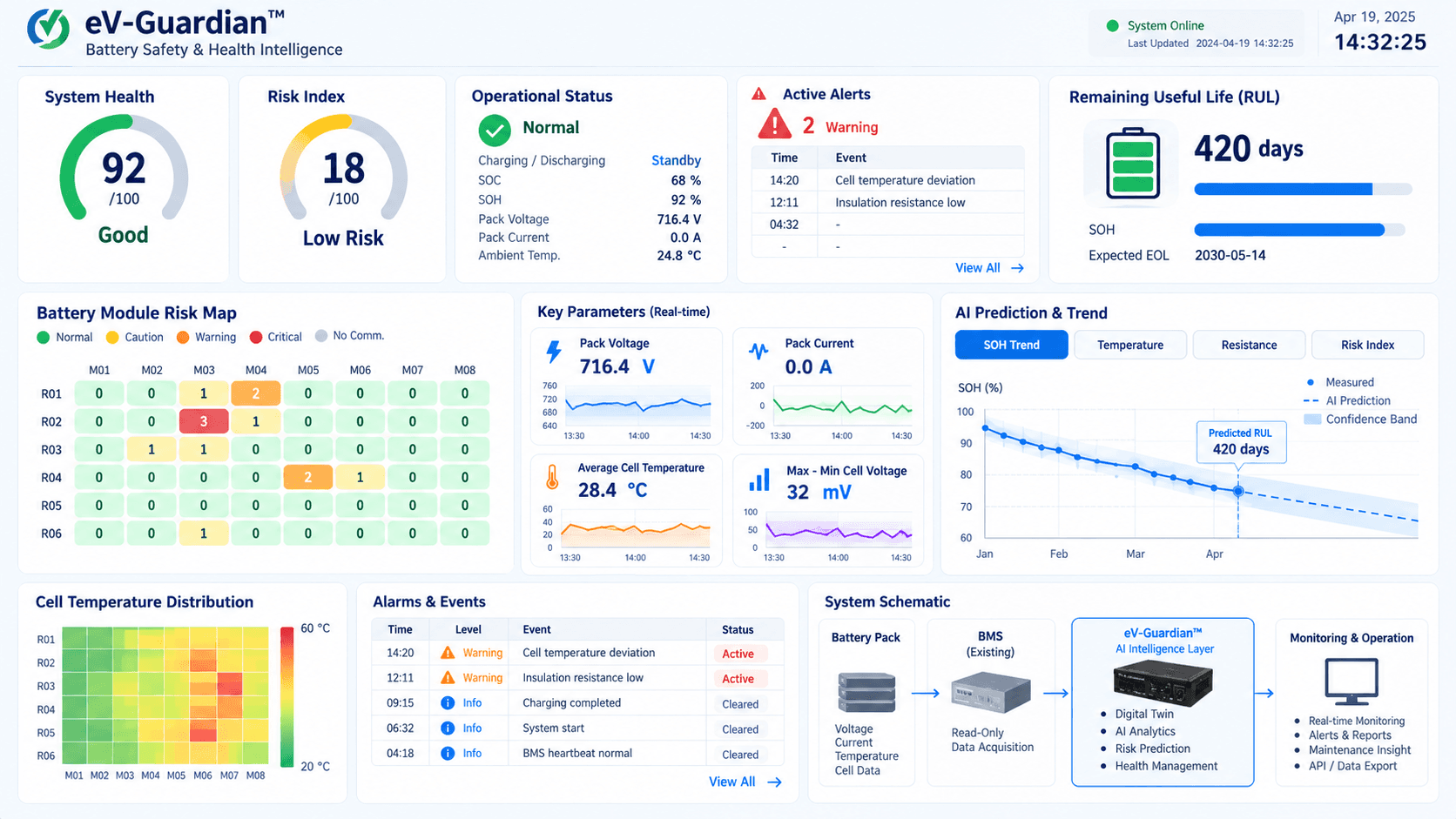The width and height of the screenshot is (1456, 819).
Task: Click the current data point on SOH chart
Action: click(1238, 491)
